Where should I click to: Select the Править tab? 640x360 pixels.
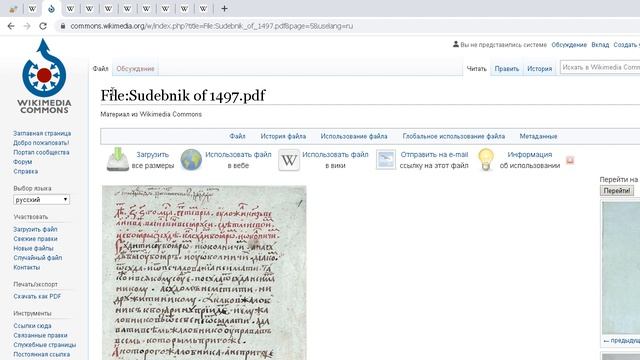point(507,69)
